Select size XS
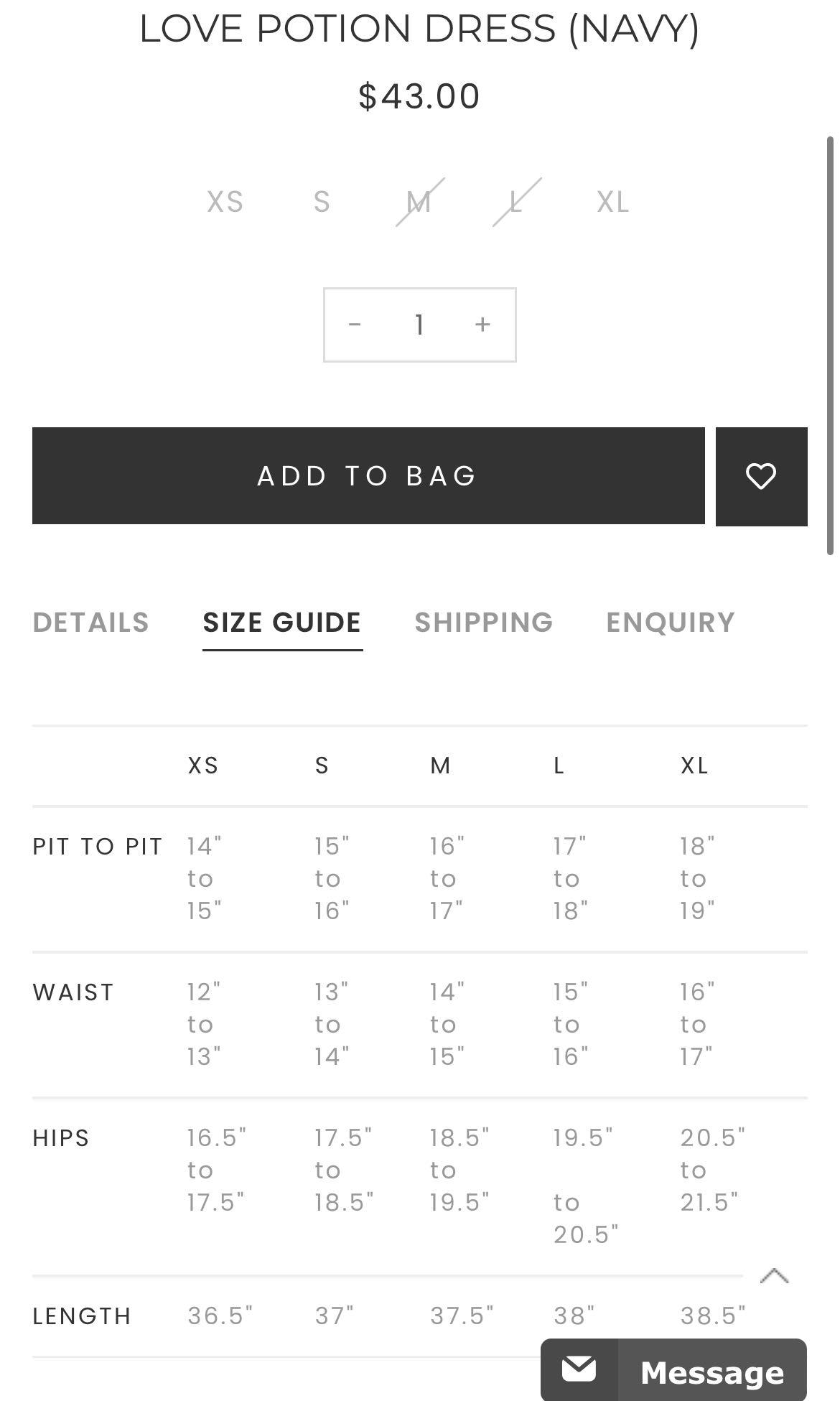Image resolution: width=840 pixels, height=1401 pixels. pos(225,202)
